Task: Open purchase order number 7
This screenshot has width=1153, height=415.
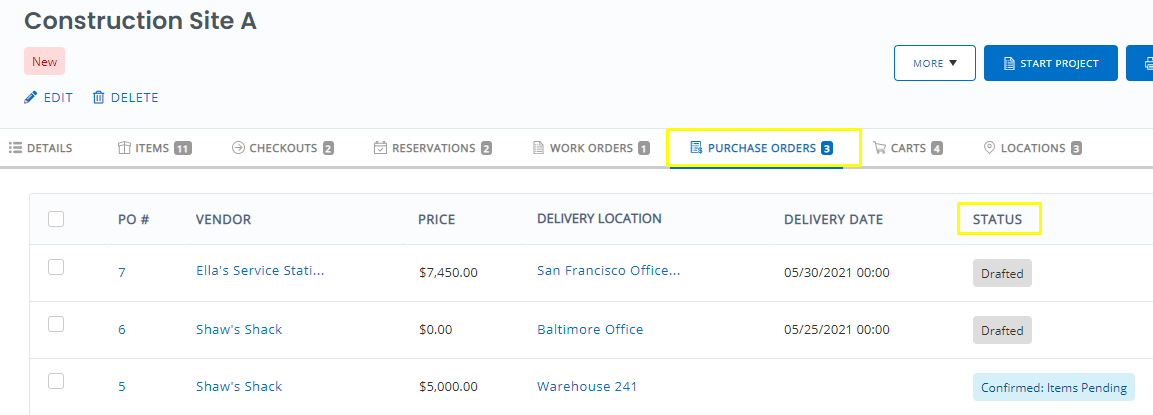Action: click(x=122, y=272)
